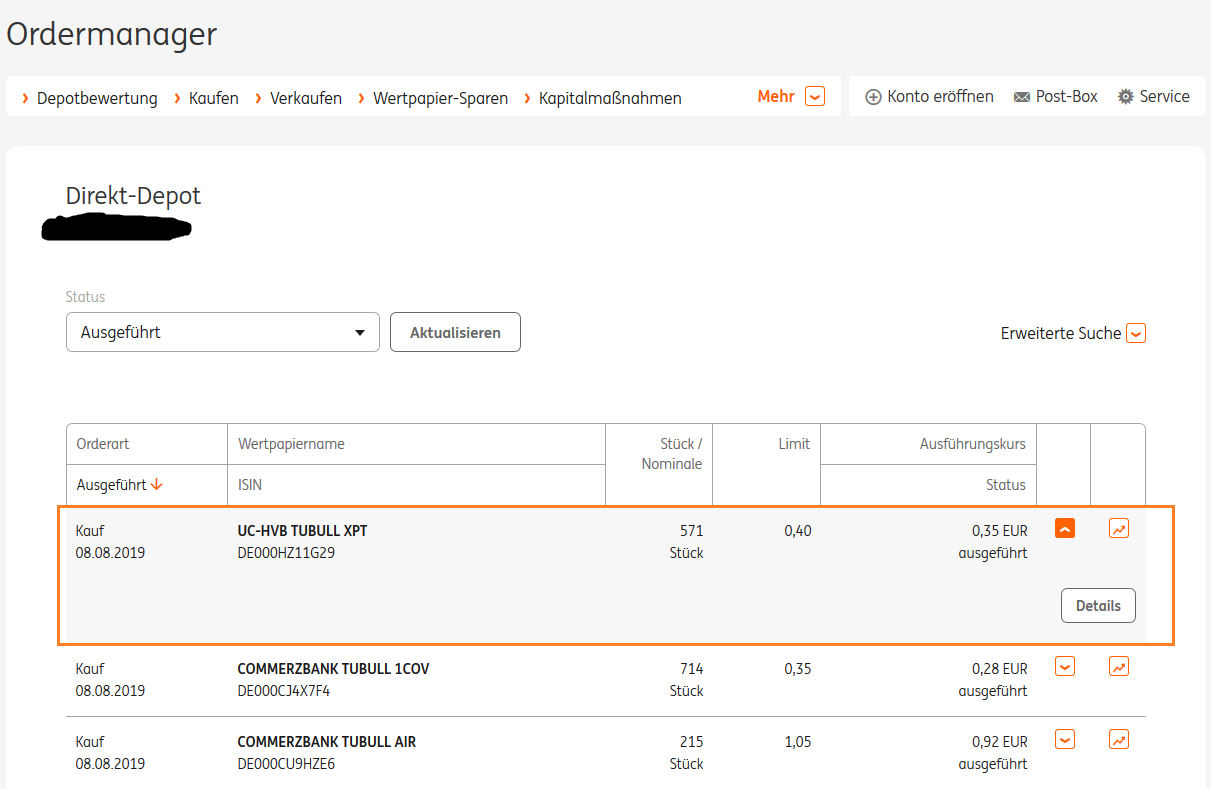Open the Status dropdown showing Ausgeführt
Image resolution: width=1211 pixels, height=789 pixels.
[222, 333]
